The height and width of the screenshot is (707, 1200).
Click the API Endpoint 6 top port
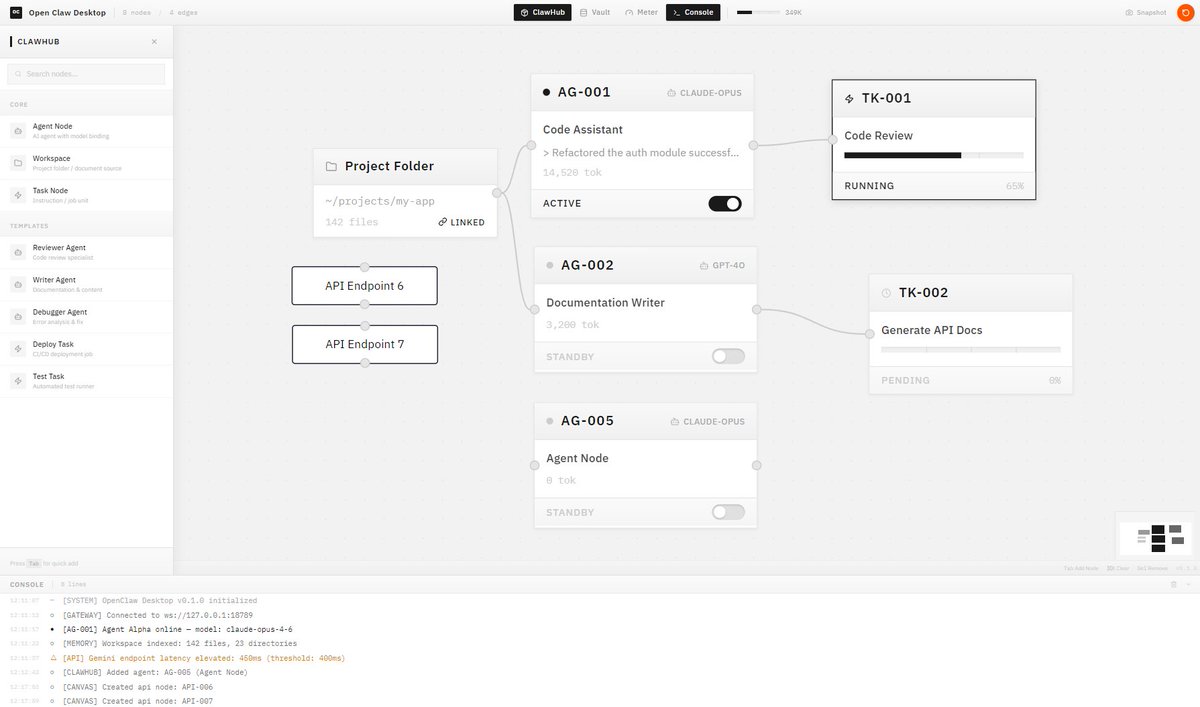[x=365, y=266]
